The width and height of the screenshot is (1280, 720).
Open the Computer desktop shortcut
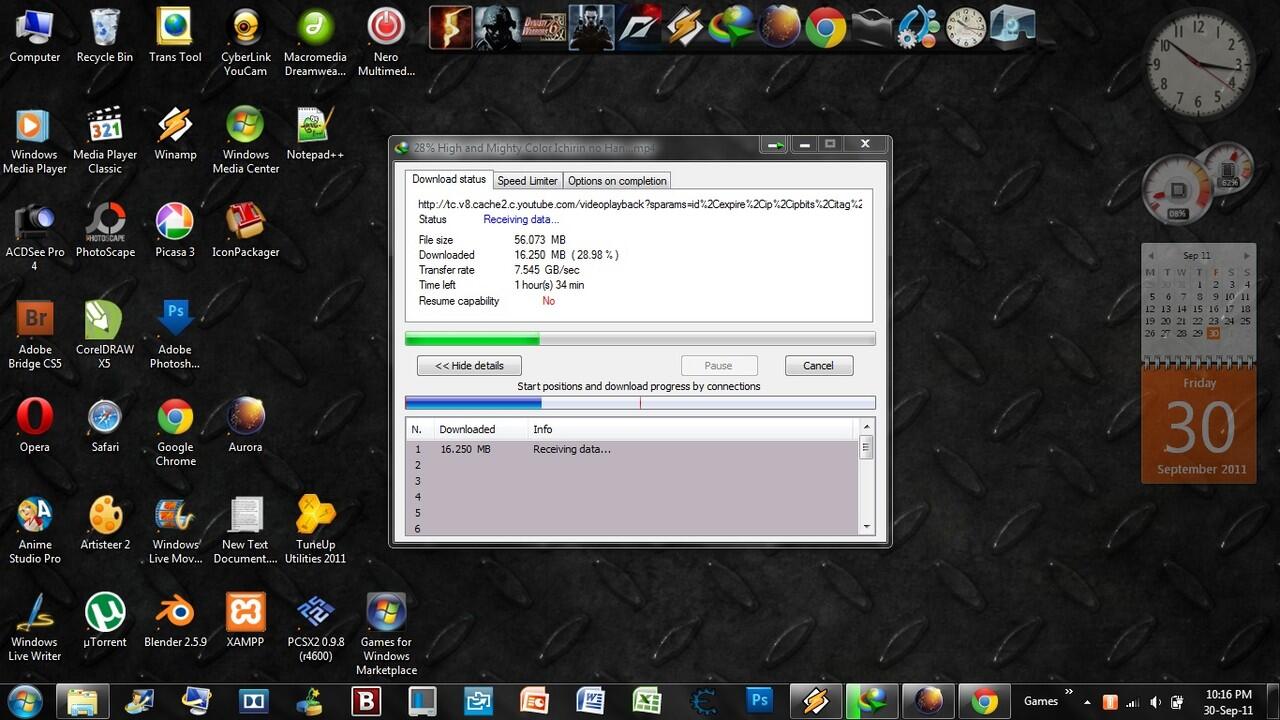[35, 35]
